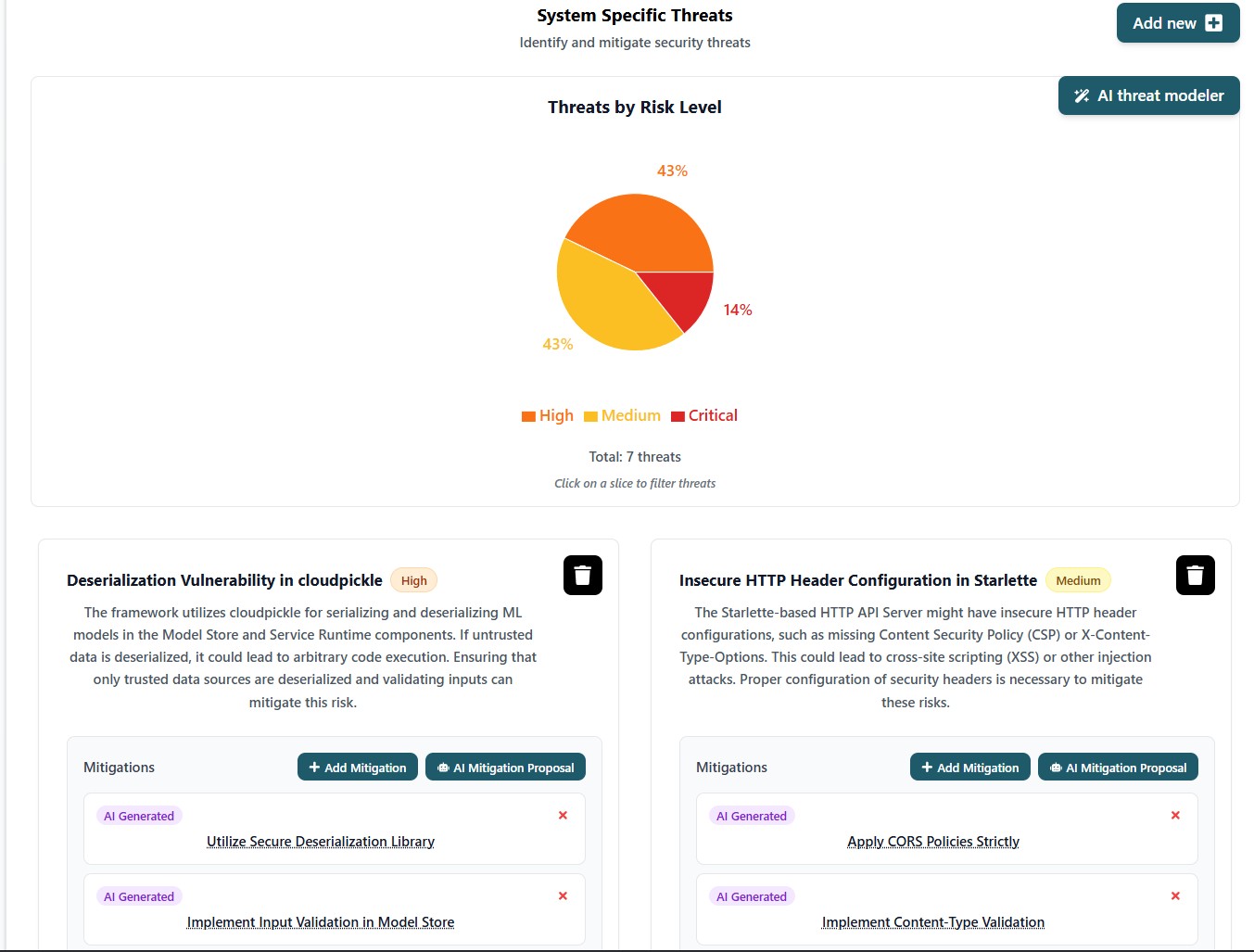Viewport: 1254px width, 952px height.
Task: Open the AI threat modeler
Action: tap(1148, 95)
